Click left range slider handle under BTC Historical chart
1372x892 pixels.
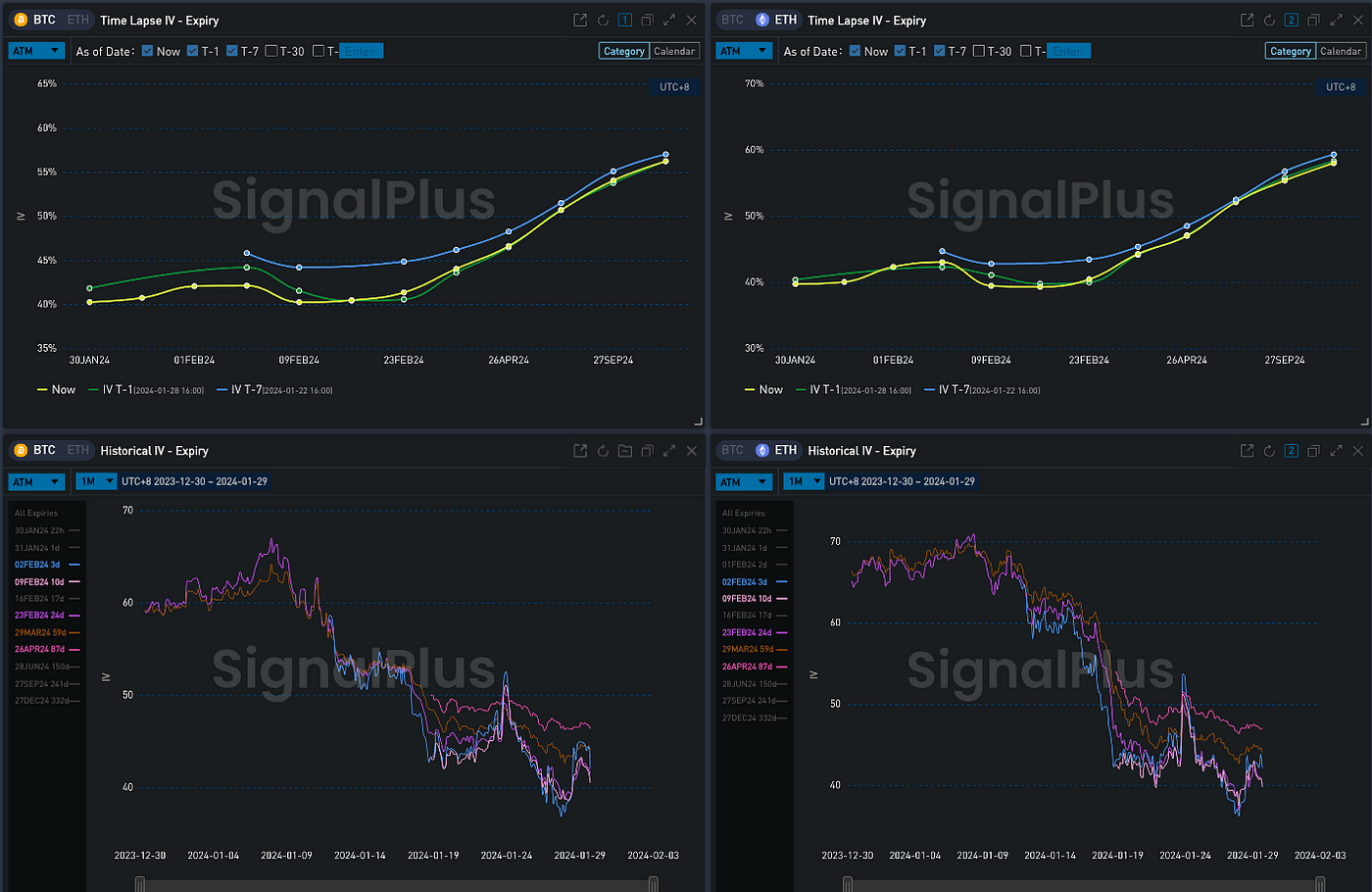(140, 884)
